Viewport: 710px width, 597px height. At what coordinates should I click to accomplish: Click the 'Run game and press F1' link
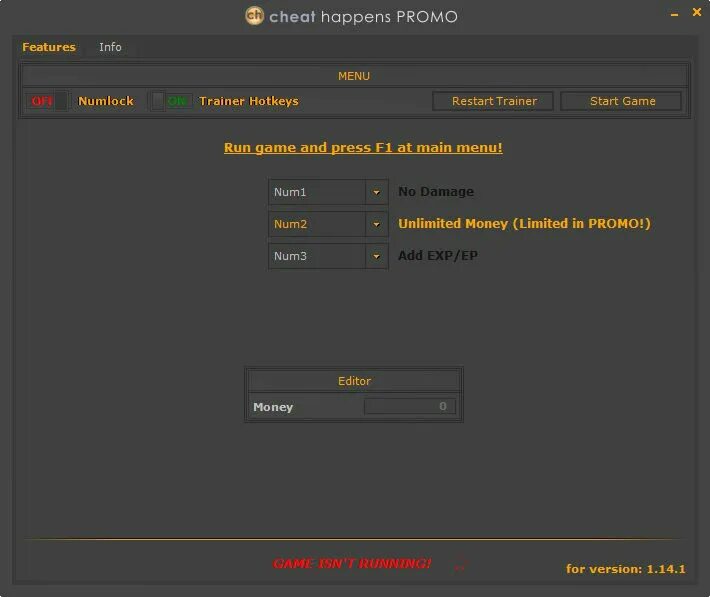click(363, 148)
